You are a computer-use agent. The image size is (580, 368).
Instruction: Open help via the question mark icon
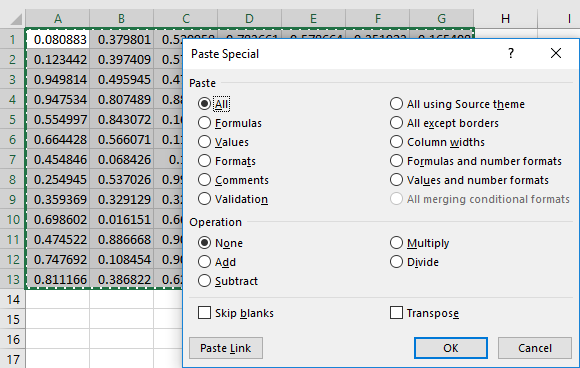[x=511, y=54]
